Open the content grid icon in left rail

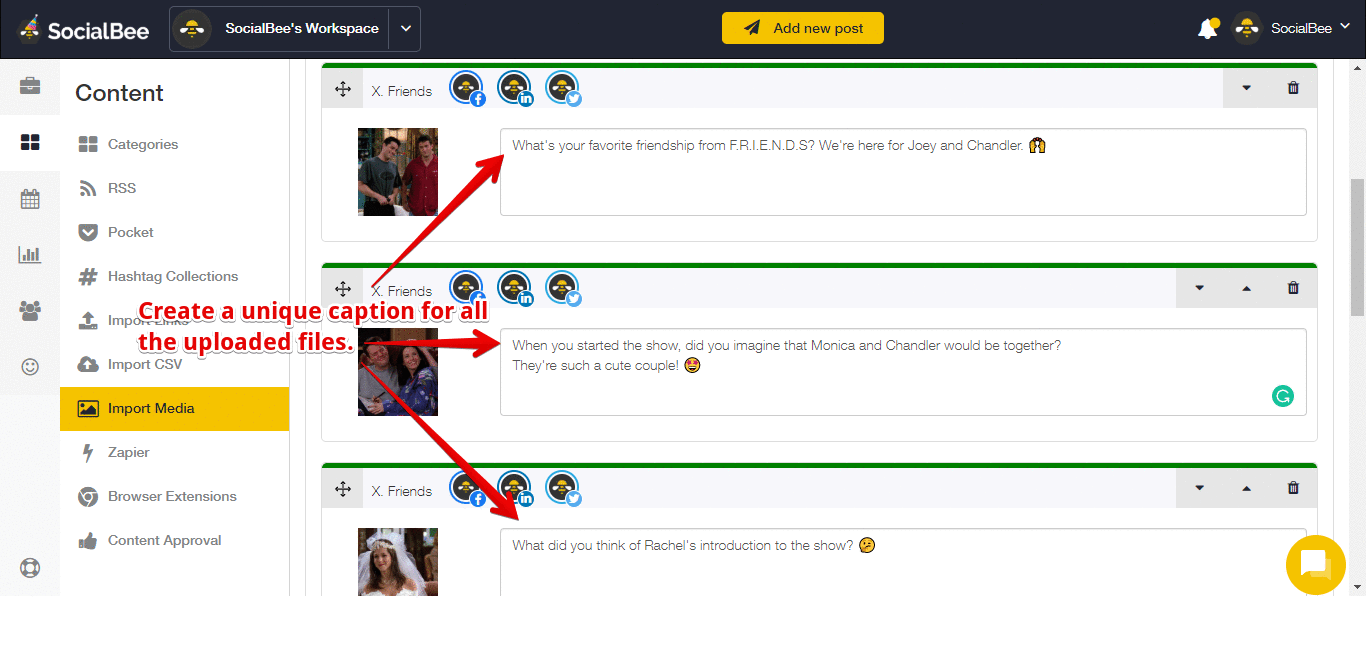[30, 143]
